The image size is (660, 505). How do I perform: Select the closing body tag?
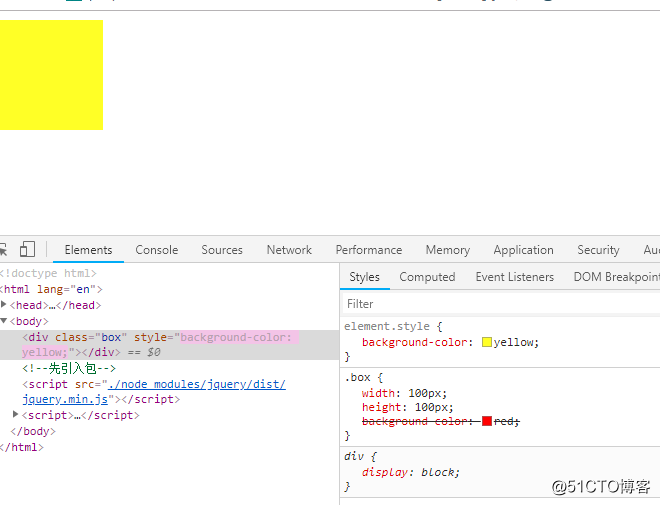click(x=33, y=431)
